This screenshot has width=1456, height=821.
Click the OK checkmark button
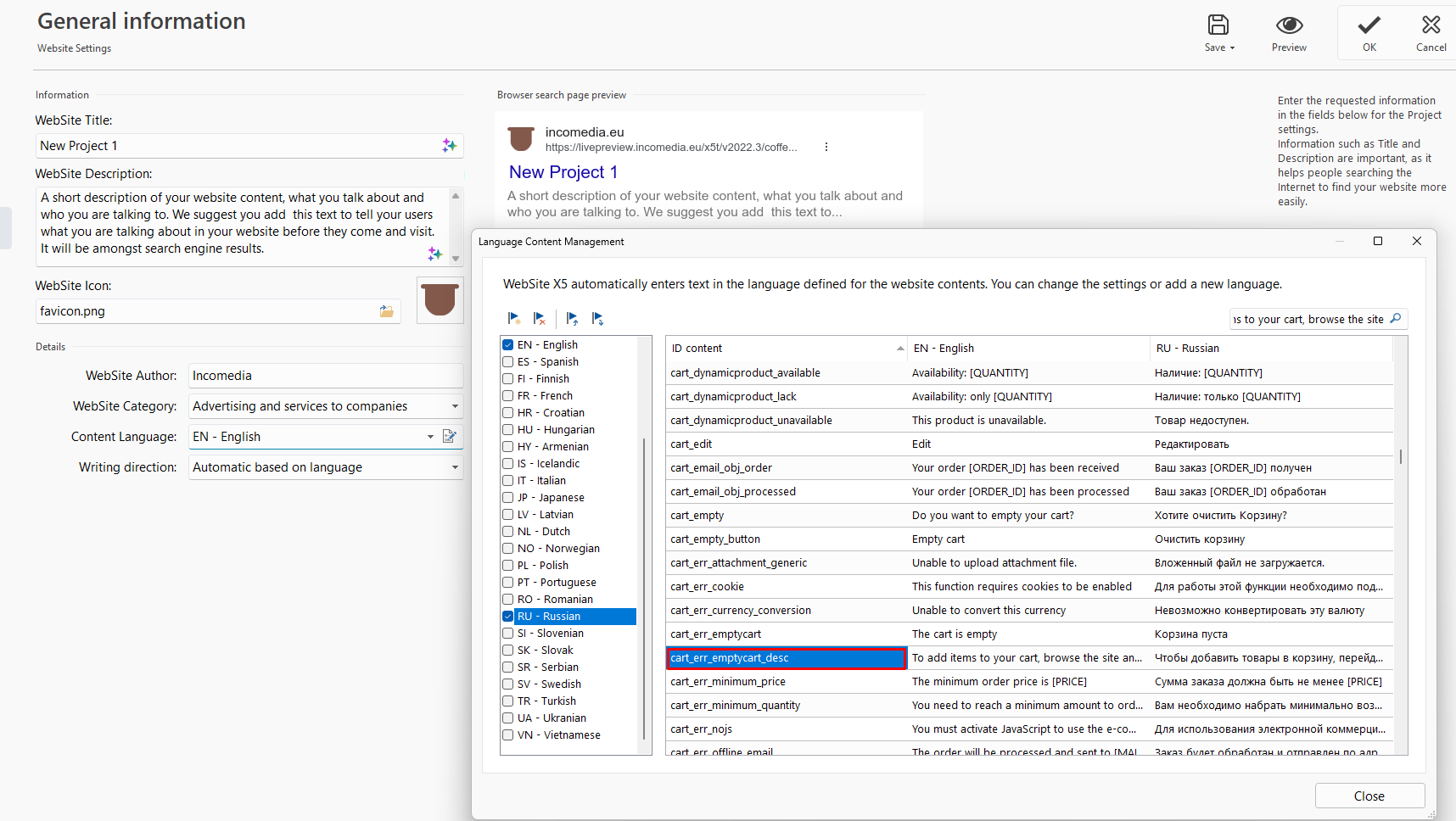[1369, 33]
